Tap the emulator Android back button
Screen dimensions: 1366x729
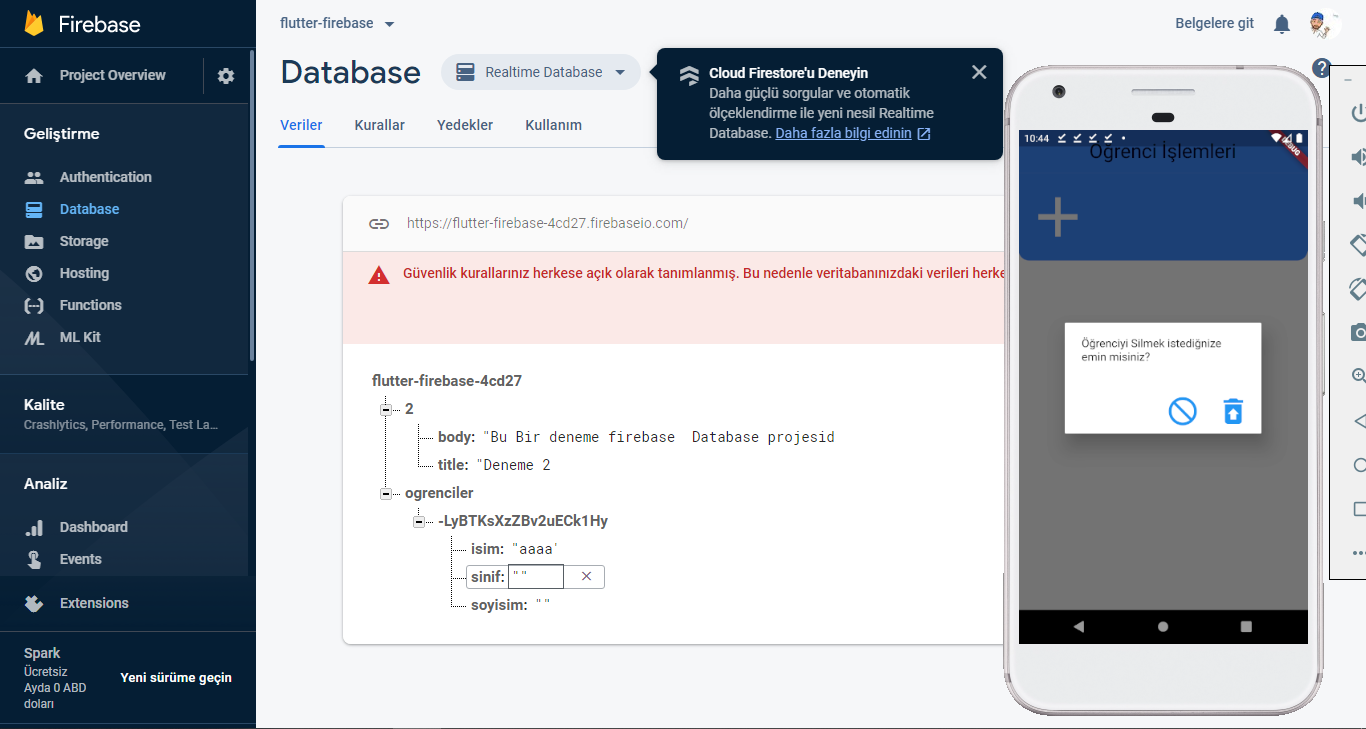(1078, 627)
